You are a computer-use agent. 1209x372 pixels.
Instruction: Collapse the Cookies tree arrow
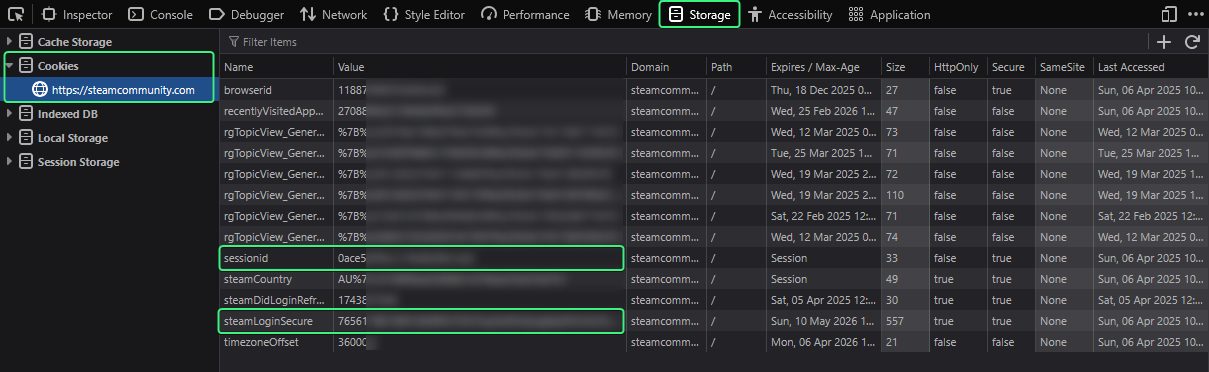(x=9, y=66)
